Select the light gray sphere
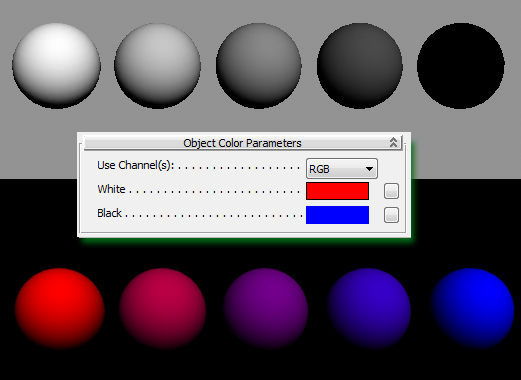521x380 pixels. (157, 66)
